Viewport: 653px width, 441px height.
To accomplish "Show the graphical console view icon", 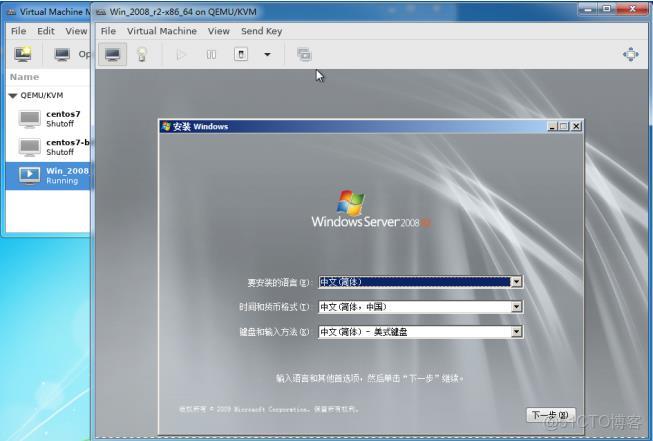I will (112, 54).
